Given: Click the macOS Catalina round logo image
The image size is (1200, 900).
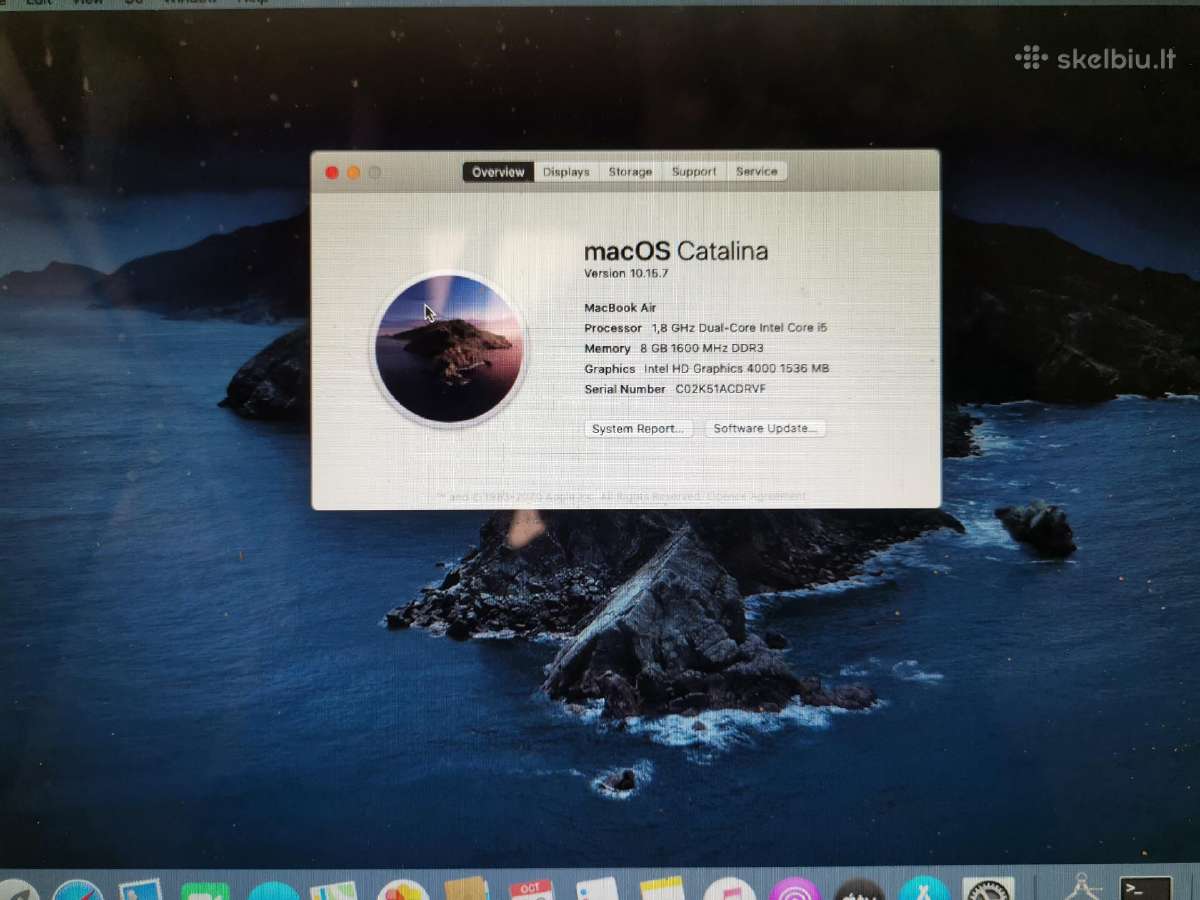Looking at the screenshot, I should (x=448, y=347).
